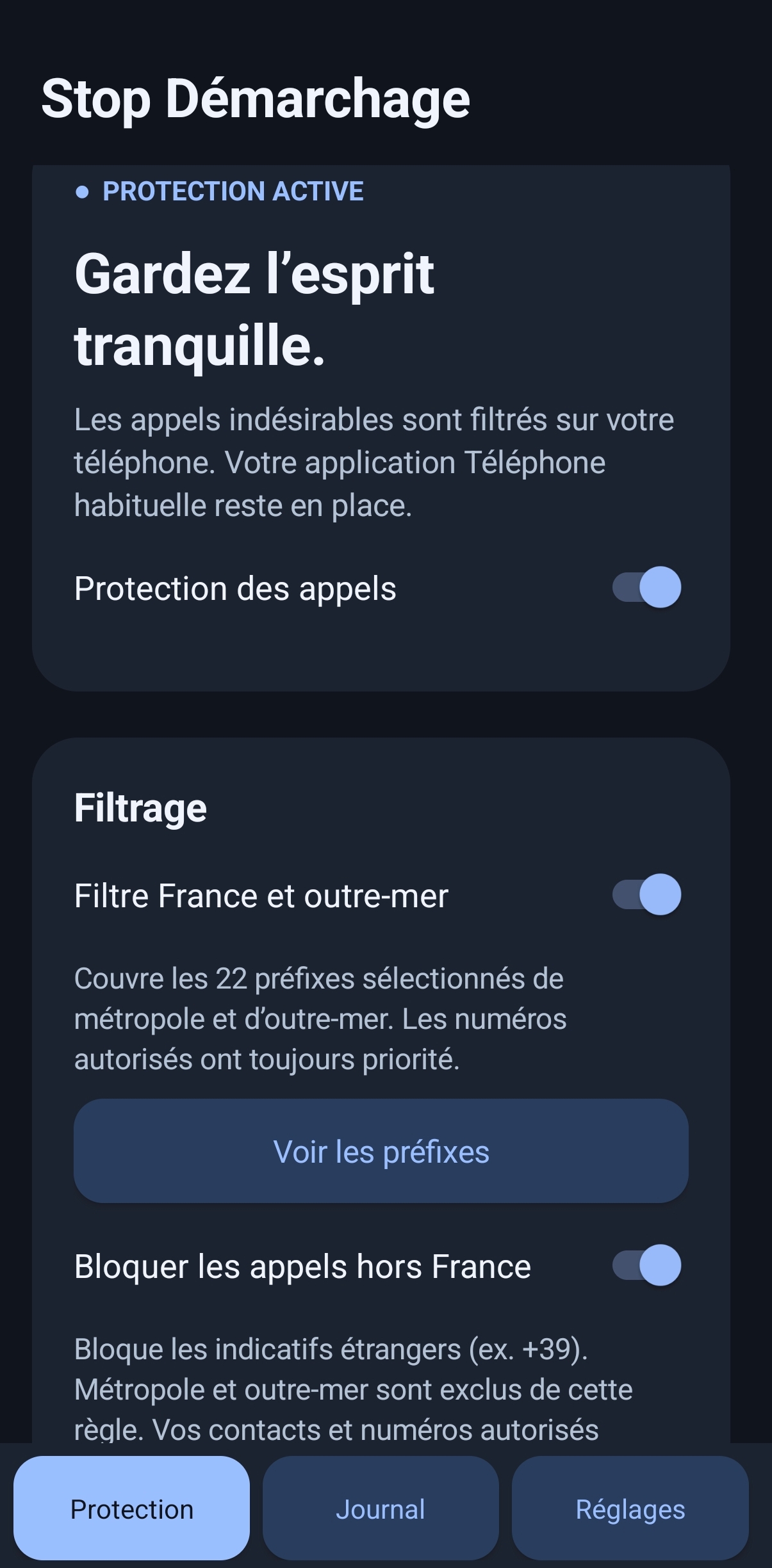The image size is (772, 1568).
Task: Tap the PROTECTION ACTIVE status label
Action: (x=233, y=191)
